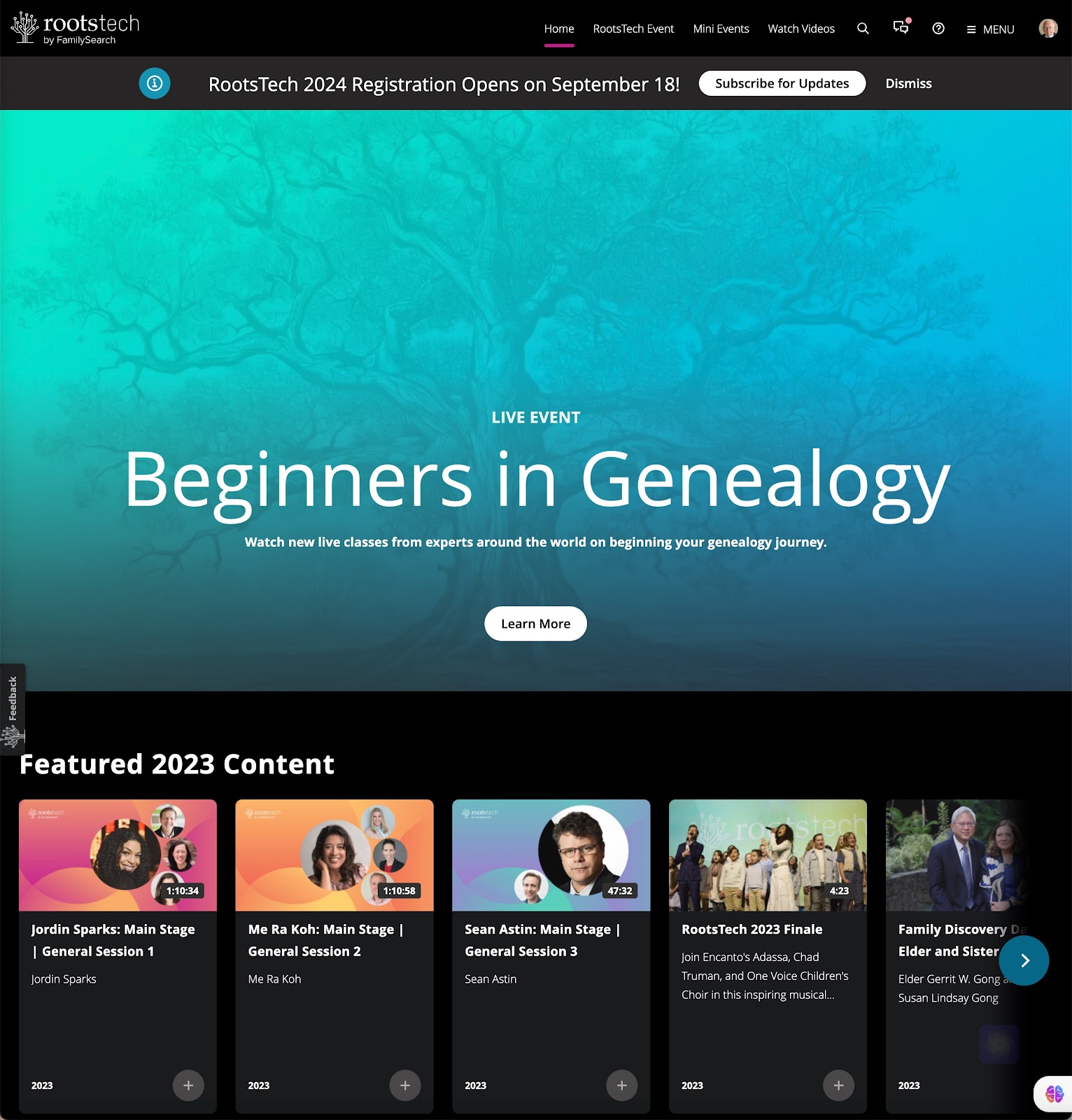1072x1120 pixels.
Task: Add Me Ra Koh session with plus
Action: click(405, 1086)
